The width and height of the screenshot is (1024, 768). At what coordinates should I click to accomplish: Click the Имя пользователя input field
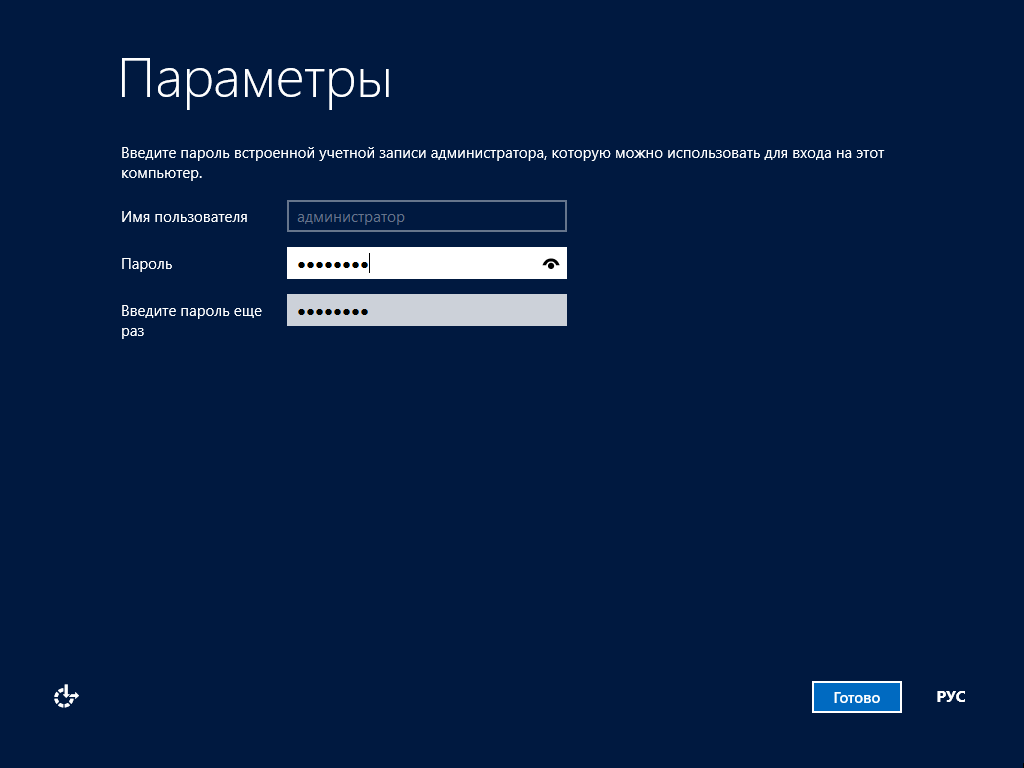click(426, 216)
